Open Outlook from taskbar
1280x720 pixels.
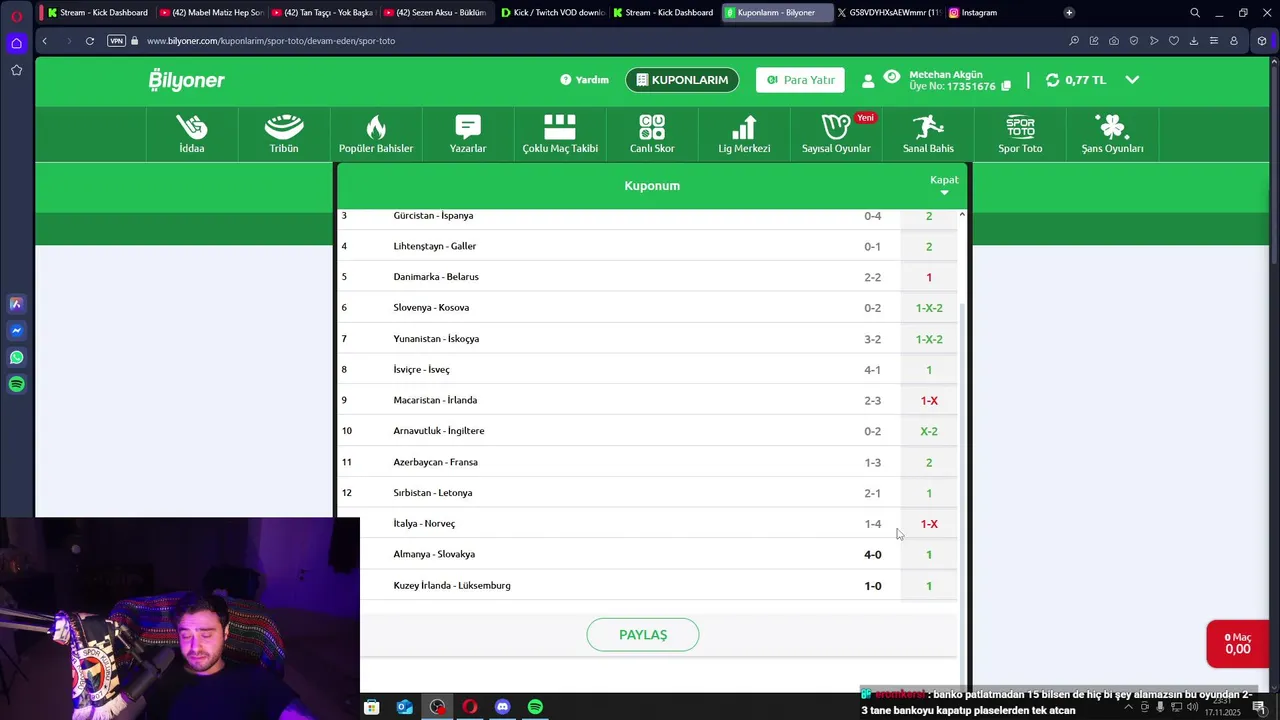click(404, 707)
